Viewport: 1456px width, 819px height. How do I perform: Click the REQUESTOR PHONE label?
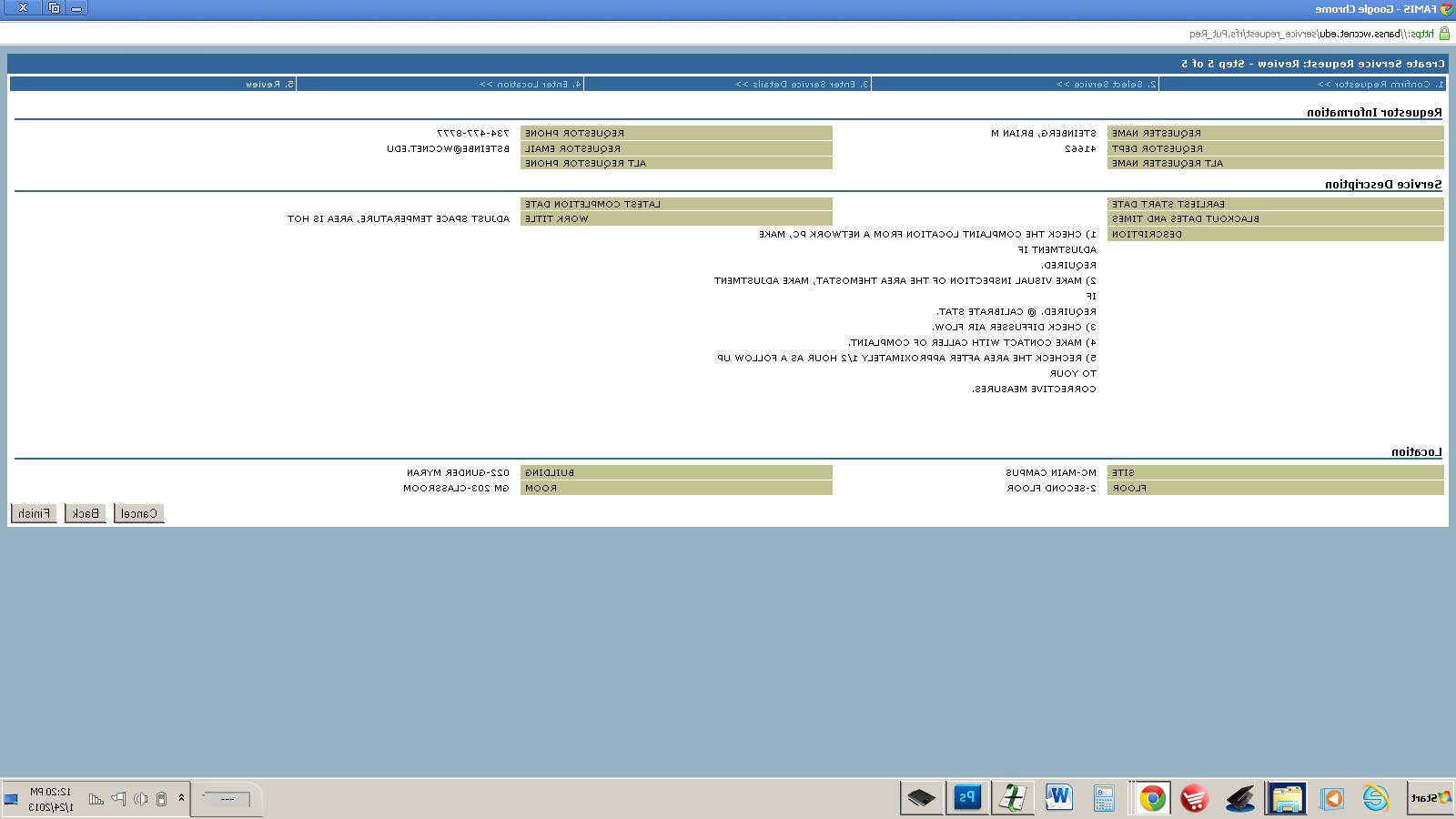[574, 133]
